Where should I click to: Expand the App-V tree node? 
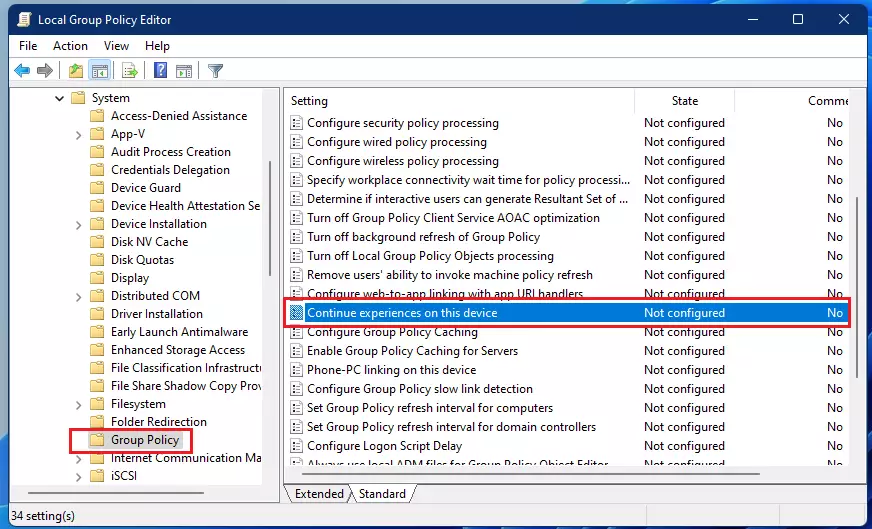[78, 135]
